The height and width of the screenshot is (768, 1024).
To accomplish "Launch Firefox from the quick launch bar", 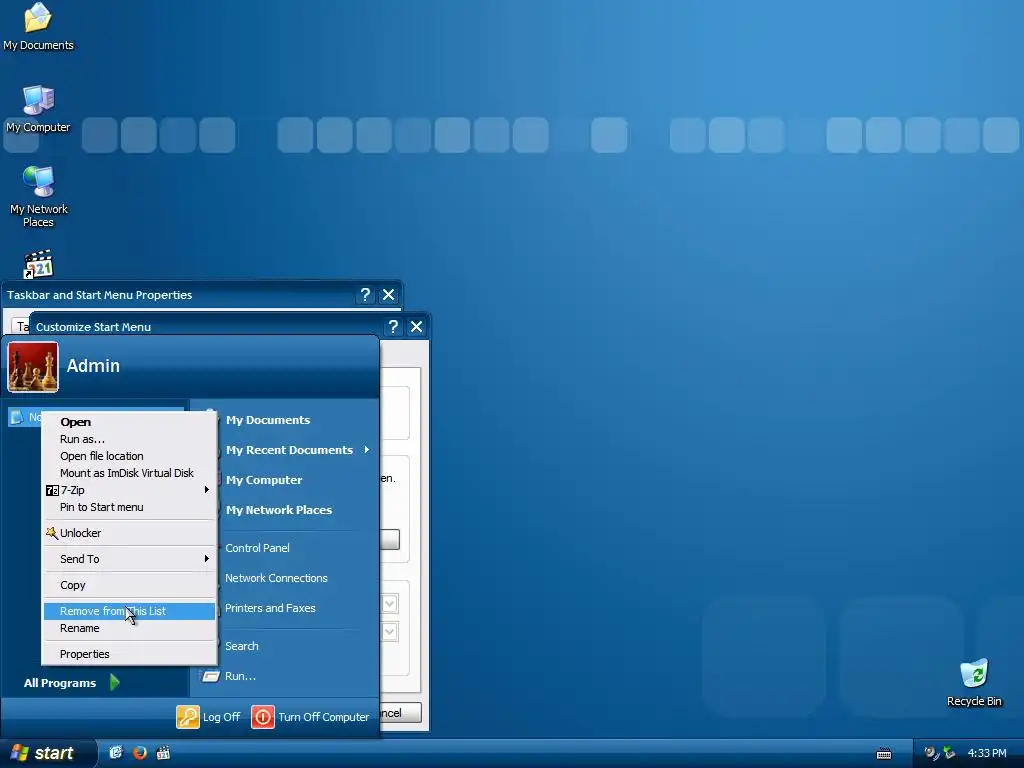I will (140, 753).
